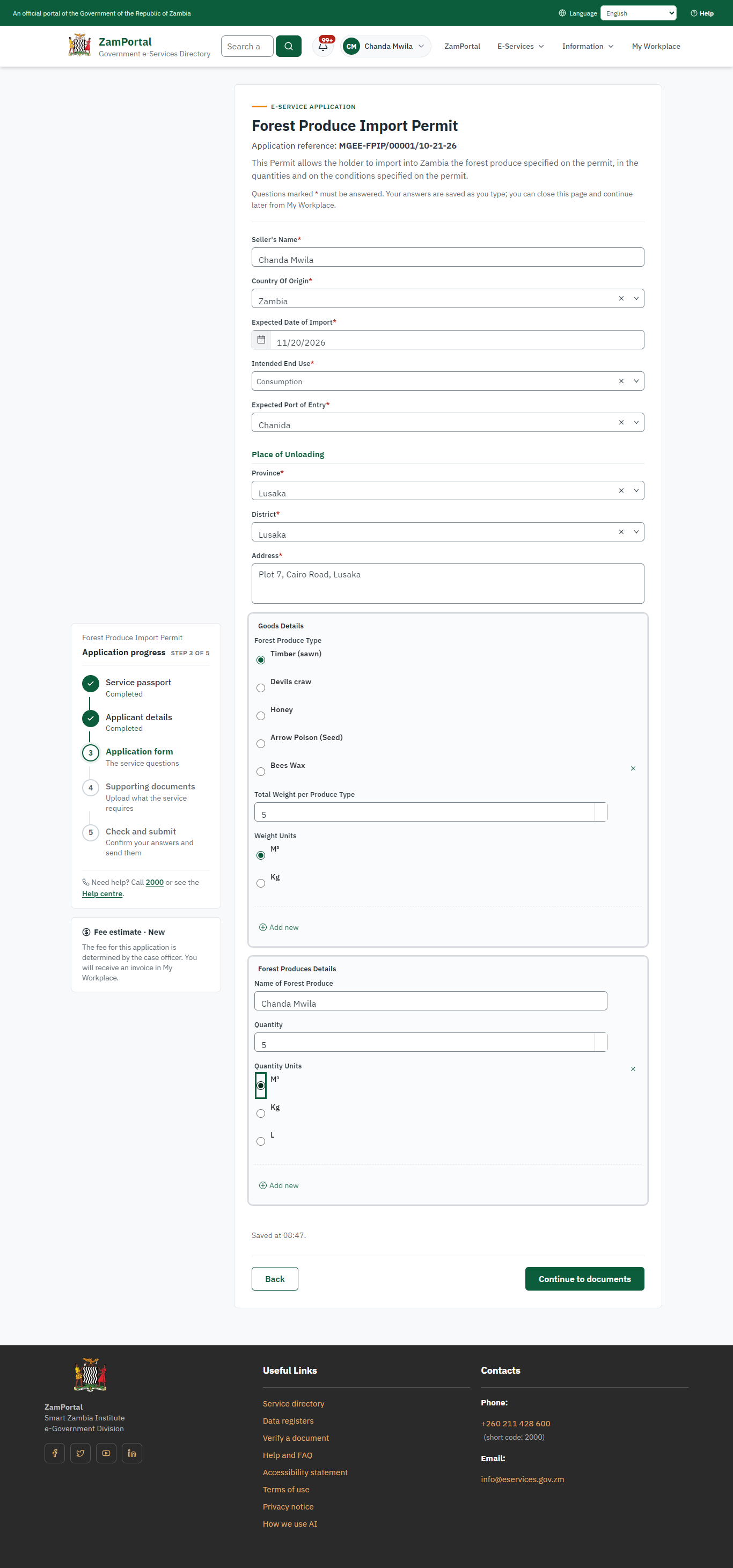Click Add new under Goods Details
The image size is (733, 1568).
tap(279, 928)
